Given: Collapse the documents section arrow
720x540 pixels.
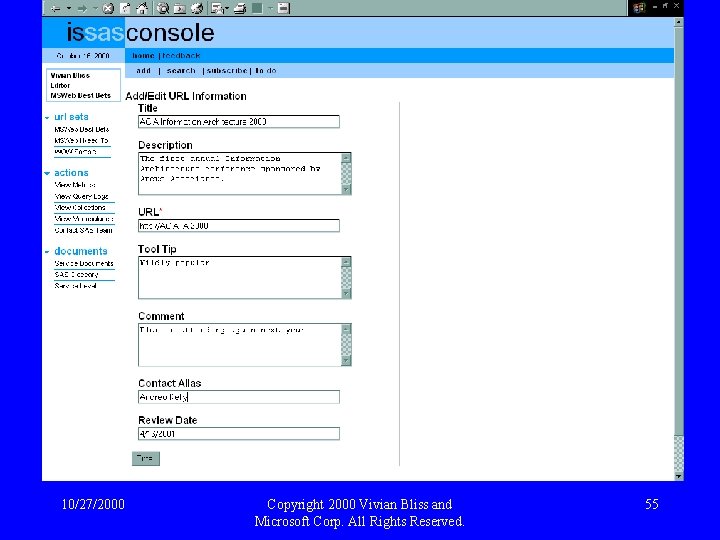Looking at the screenshot, I should [47, 252].
